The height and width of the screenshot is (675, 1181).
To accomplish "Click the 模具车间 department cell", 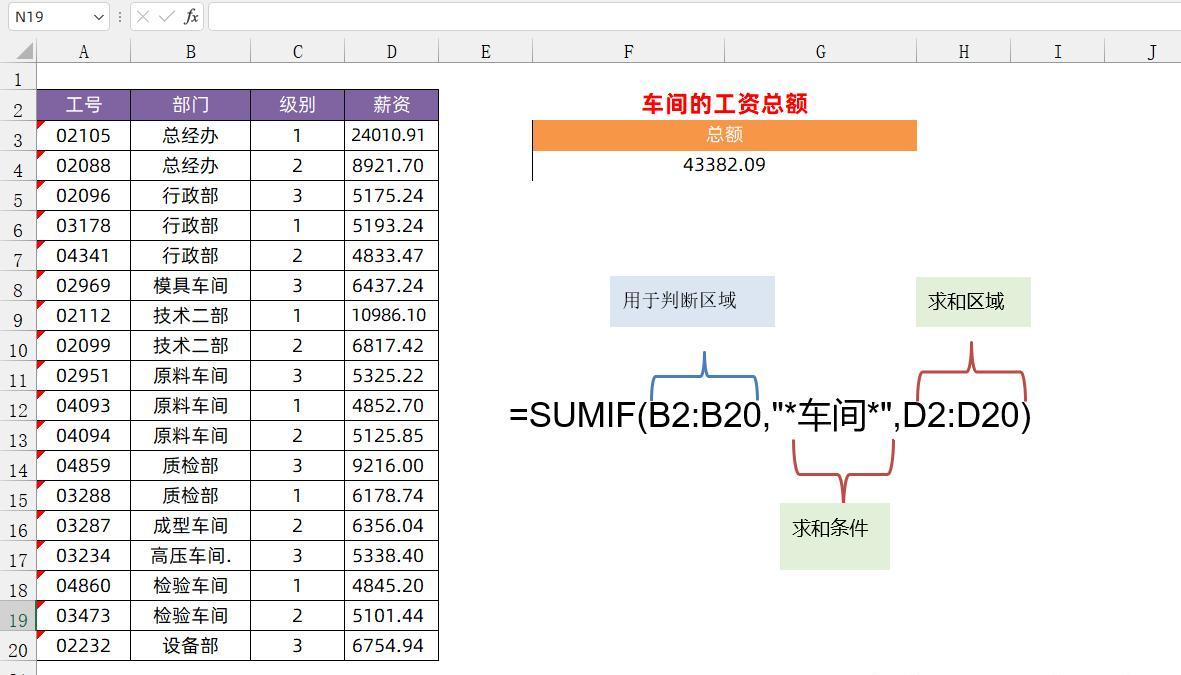I will click(191, 286).
